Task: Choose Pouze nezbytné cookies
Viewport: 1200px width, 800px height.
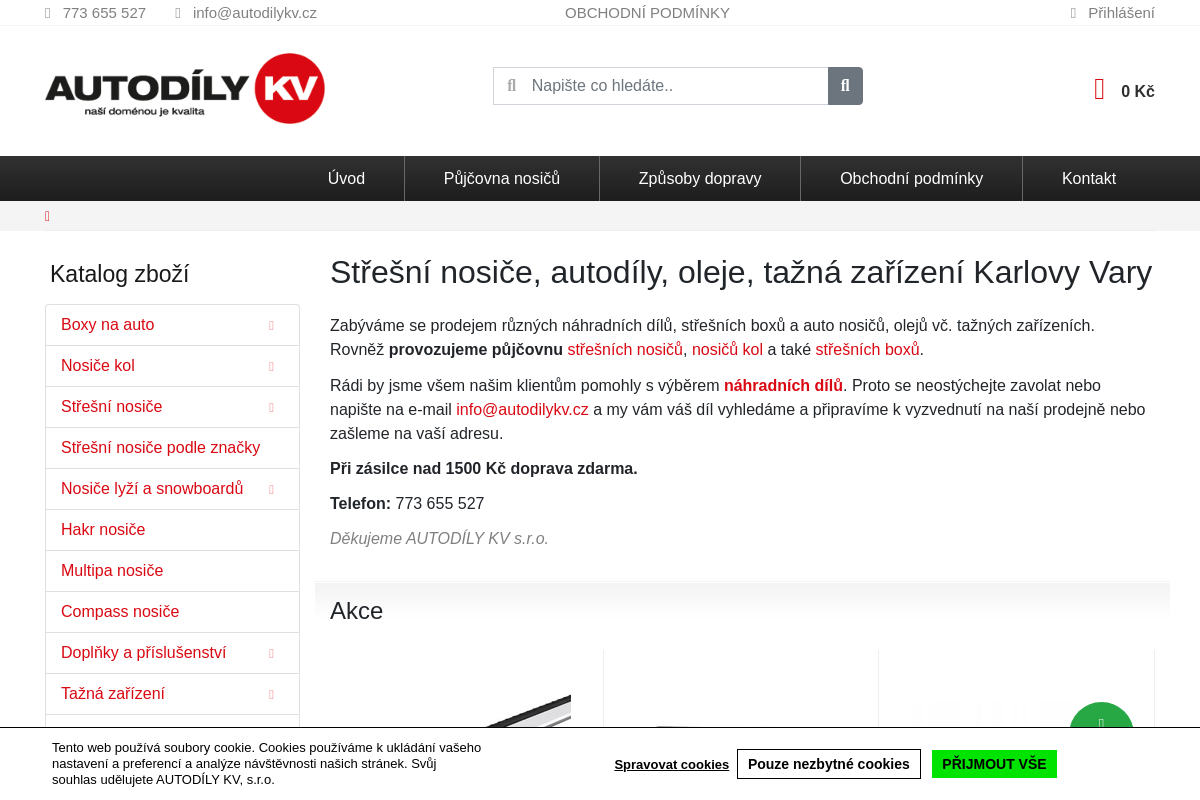Action: (829, 763)
